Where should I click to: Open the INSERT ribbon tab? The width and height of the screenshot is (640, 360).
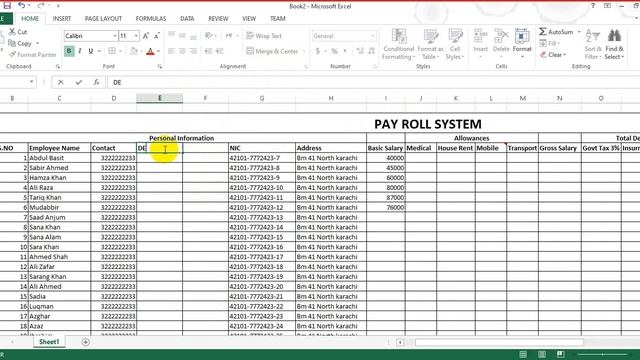[x=62, y=19]
